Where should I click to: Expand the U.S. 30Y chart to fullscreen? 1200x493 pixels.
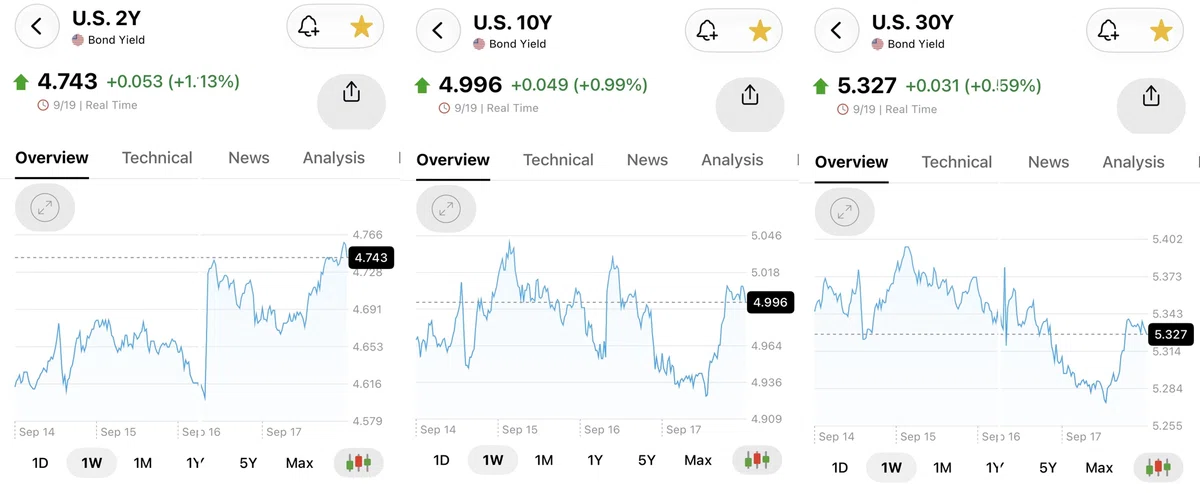tap(845, 212)
